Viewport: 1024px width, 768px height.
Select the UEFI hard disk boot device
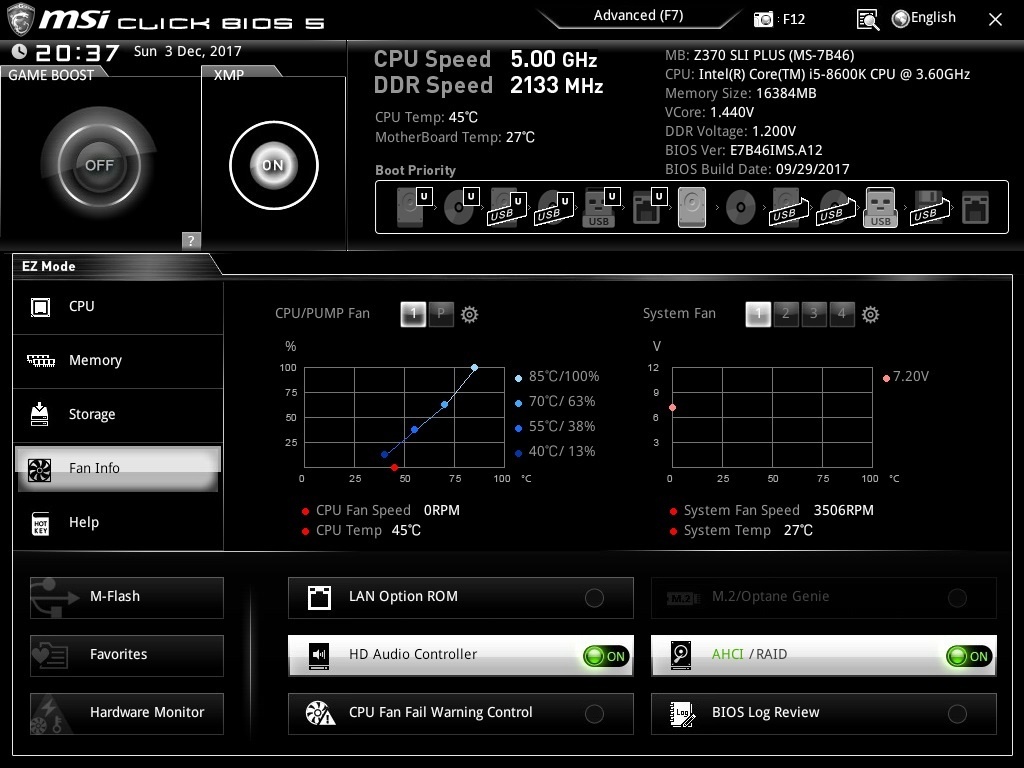pos(414,206)
